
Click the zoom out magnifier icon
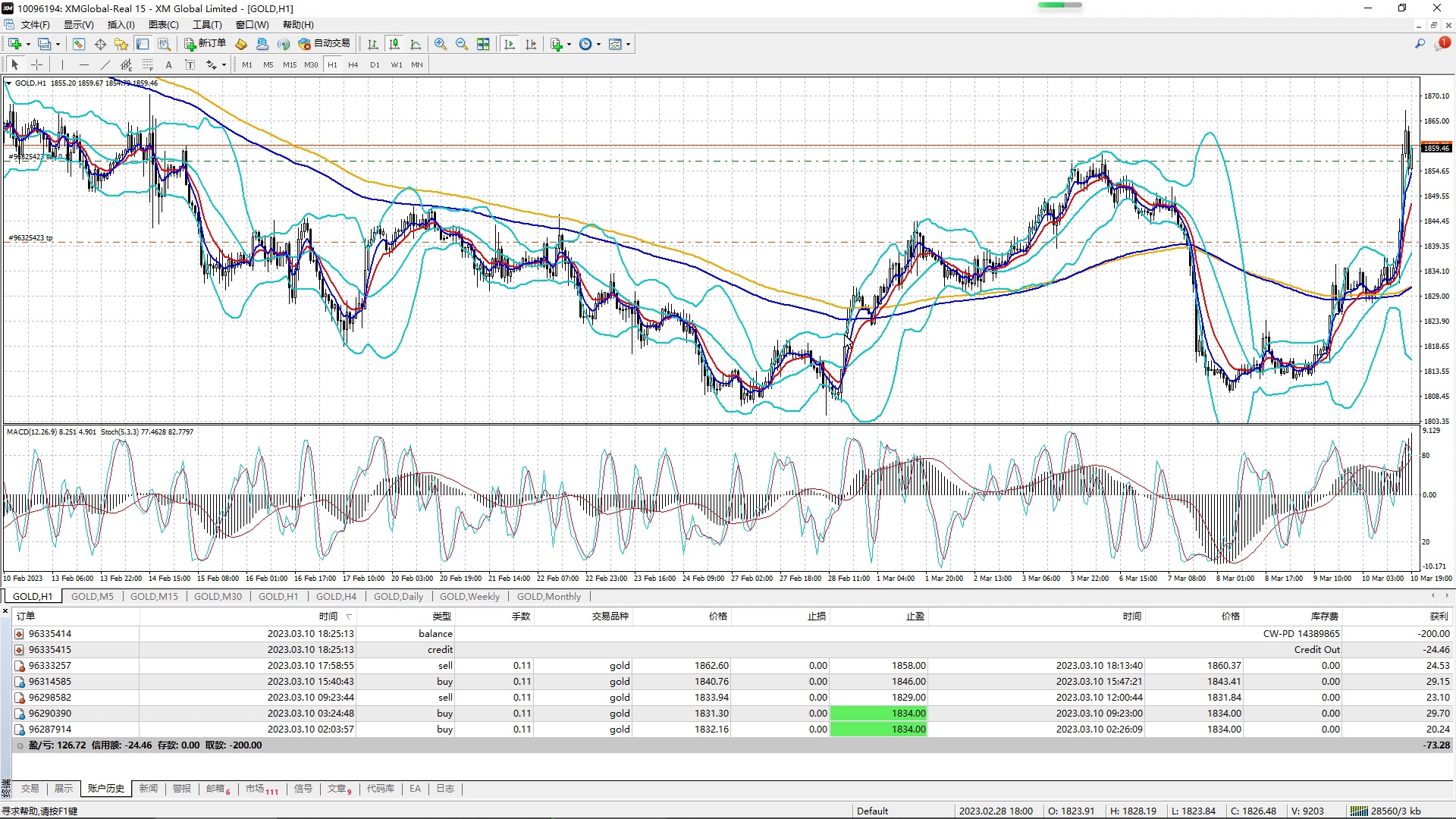coord(461,44)
